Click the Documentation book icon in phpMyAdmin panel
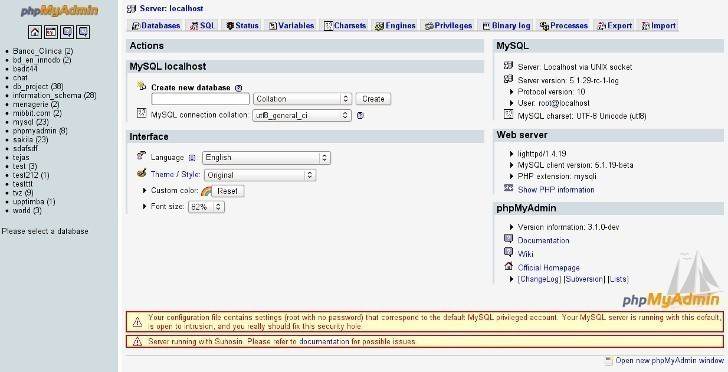The width and height of the screenshot is (728, 372). point(508,239)
